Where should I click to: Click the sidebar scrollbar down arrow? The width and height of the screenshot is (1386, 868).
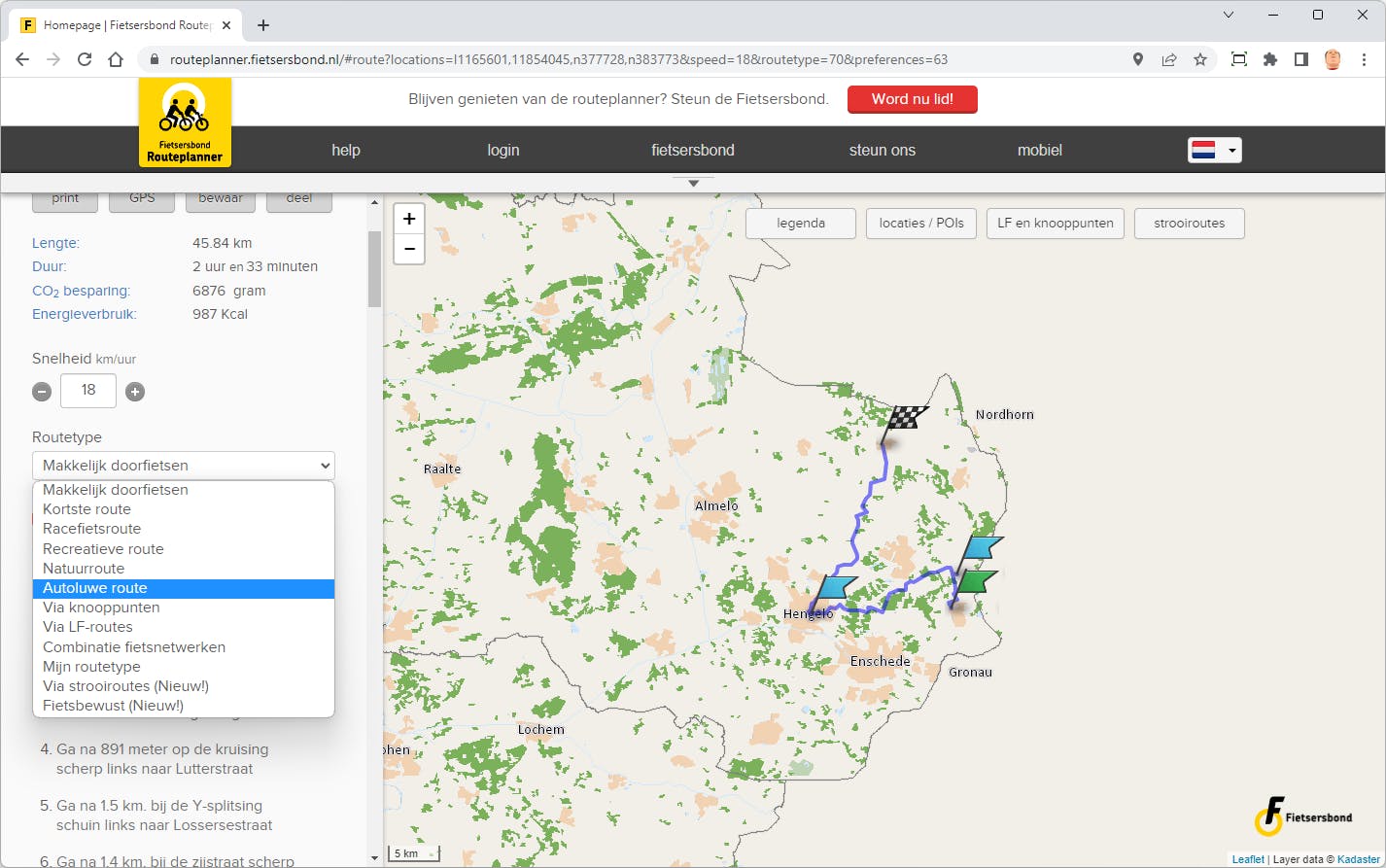click(x=375, y=858)
